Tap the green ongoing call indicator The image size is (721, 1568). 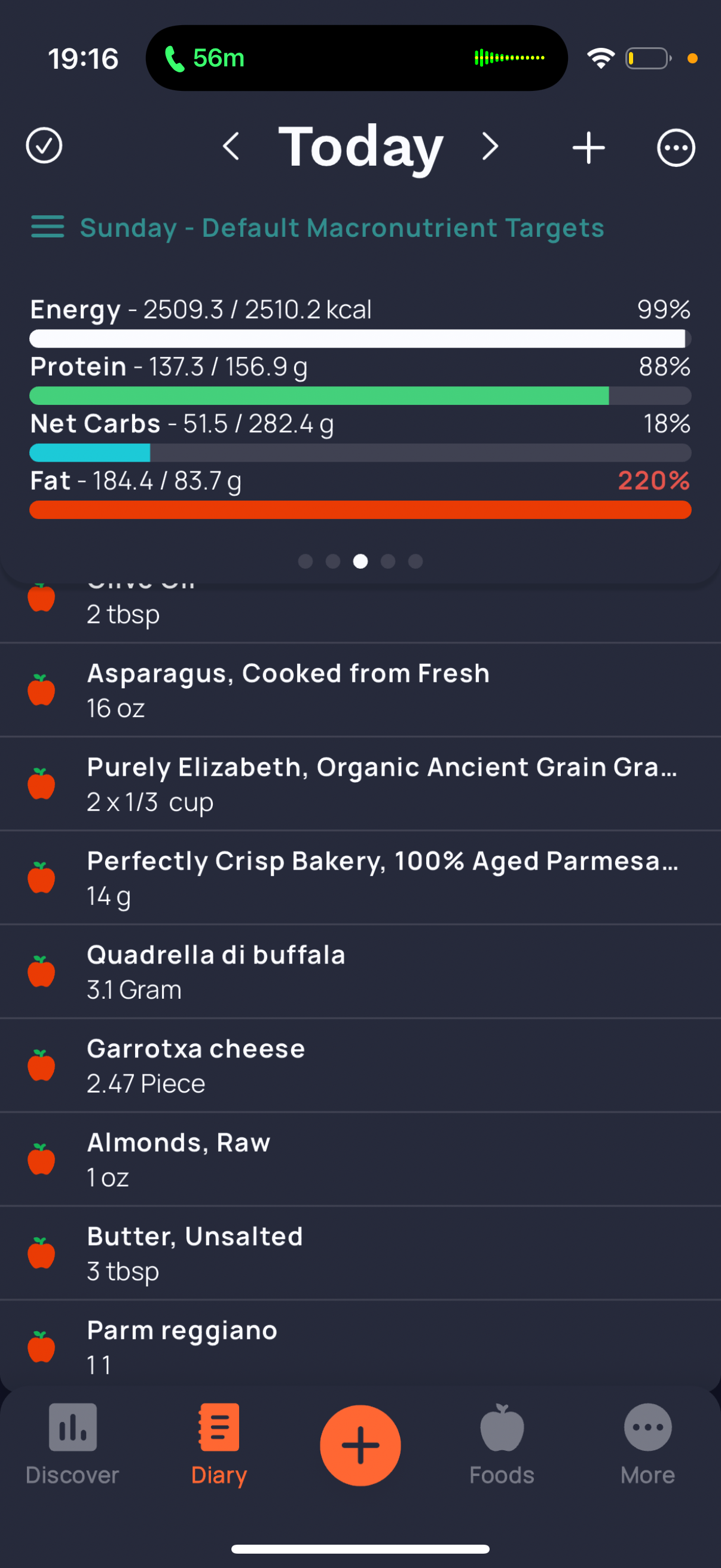[x=205, y=59]
